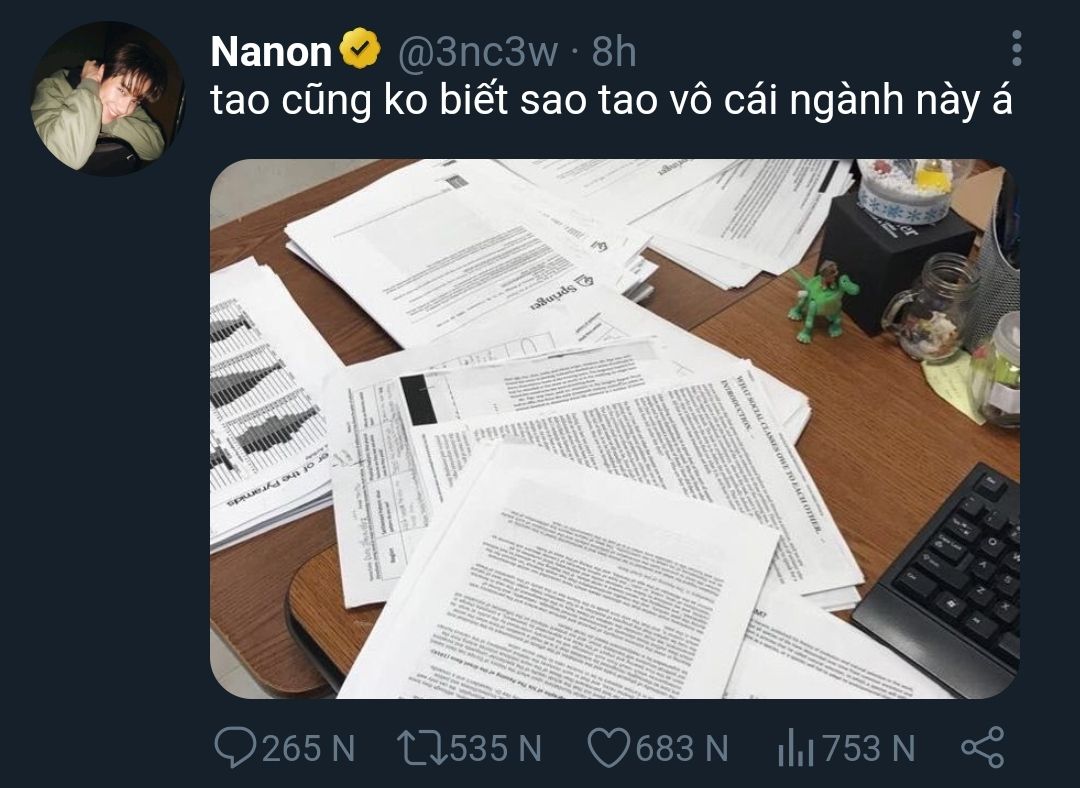Image resolution: width=1080 pixels, height=788 pixels.
Task: Click the green dinosaur toy in photo
Action: pos(821,302)
